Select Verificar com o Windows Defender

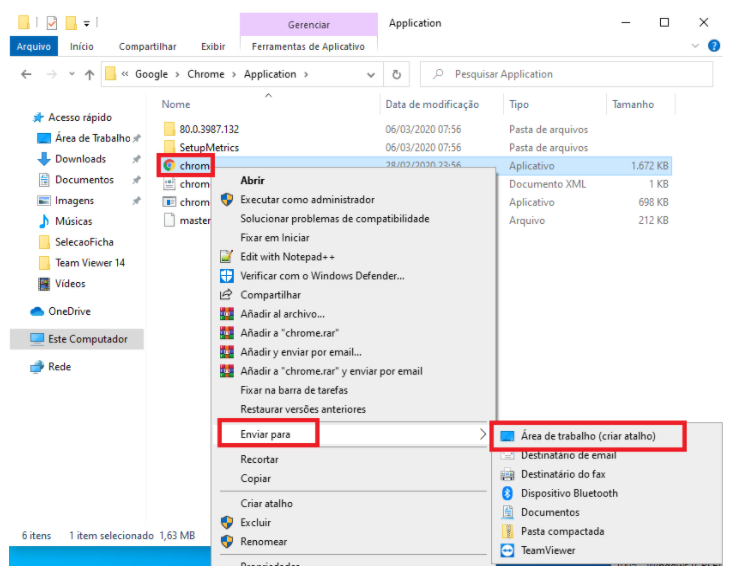point(322,275)
